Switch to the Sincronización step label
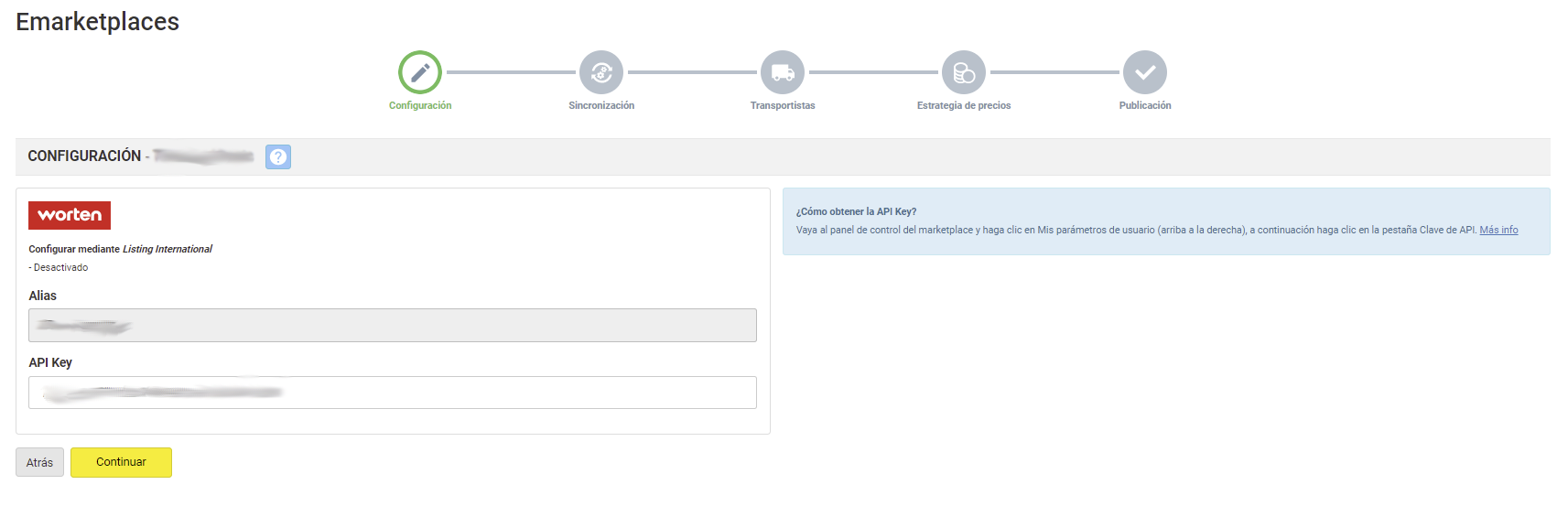The width and height of the screenshot is (1568, 506). [601, 106]
